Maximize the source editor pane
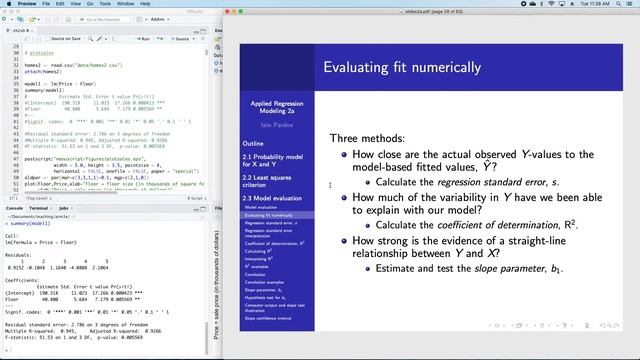Image resolution: width=640 pixels, height=360 pixels. point(203,31)
